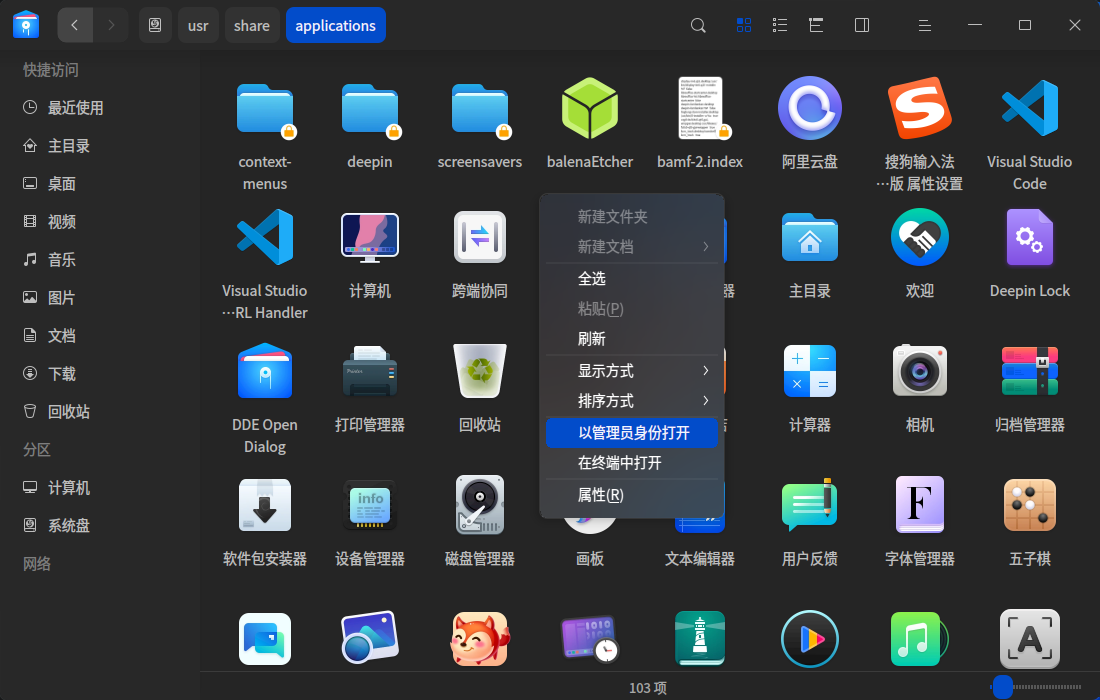Expand the 新建文档 submenu

(632, 247)
